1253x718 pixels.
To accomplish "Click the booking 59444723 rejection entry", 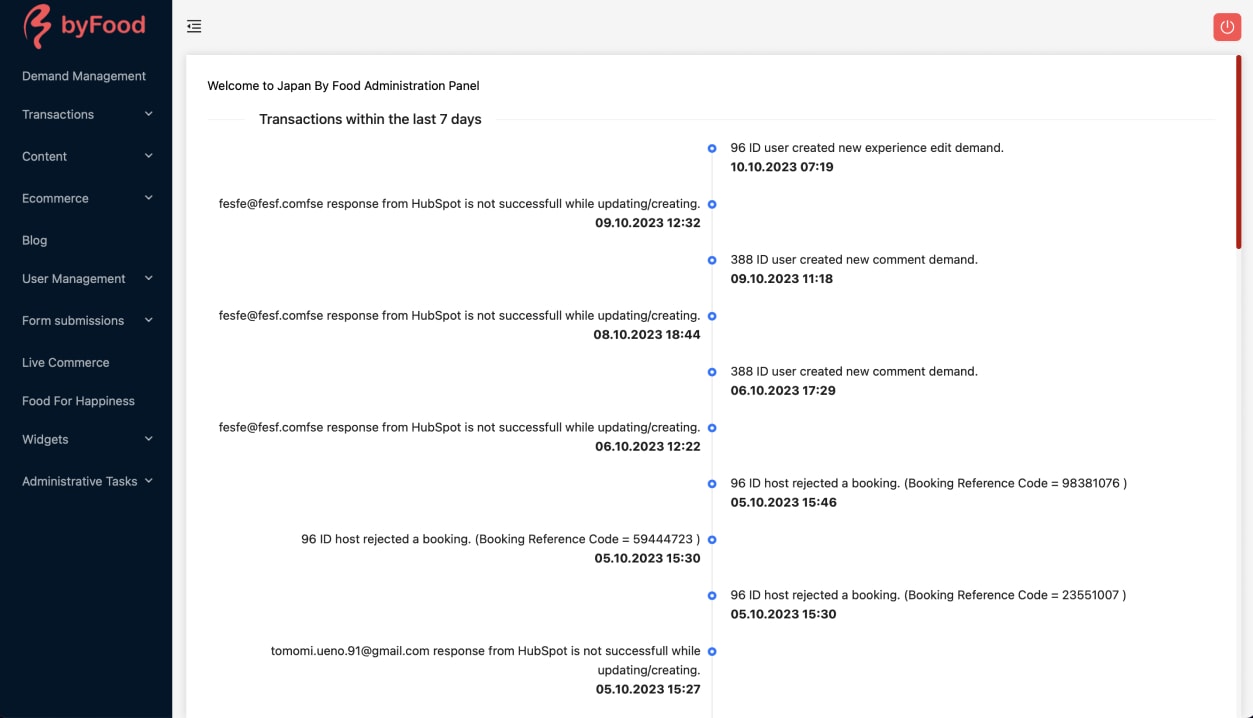I will point(500,539).
